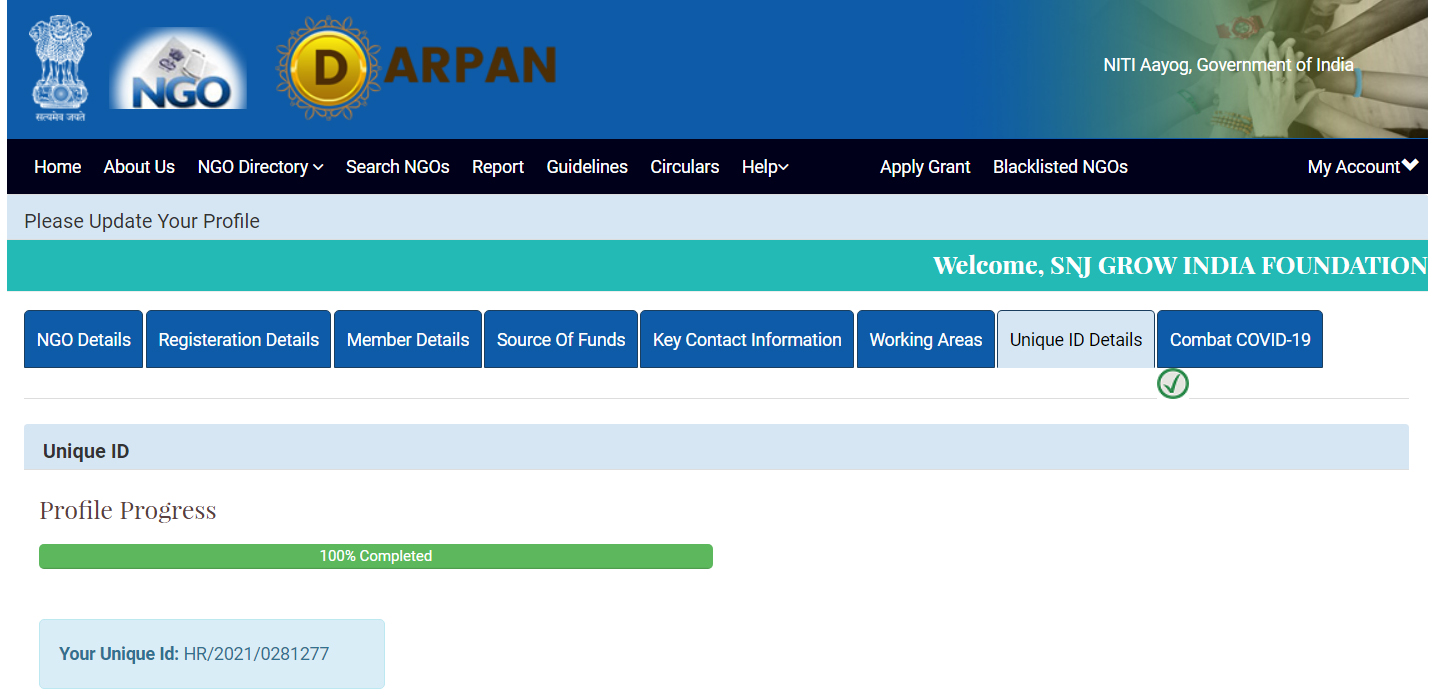1435x695 pixels.
Task: Expand the NGO Directory dropdown
Action: 260,167
